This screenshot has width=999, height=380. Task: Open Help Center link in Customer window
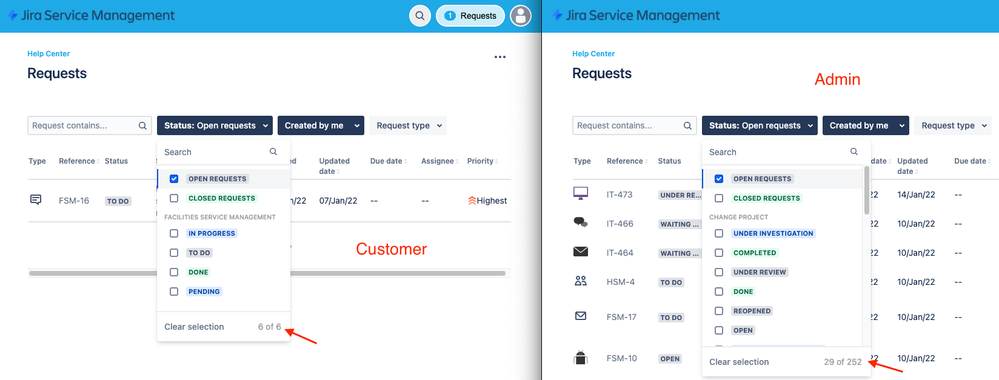pos(48,54)
